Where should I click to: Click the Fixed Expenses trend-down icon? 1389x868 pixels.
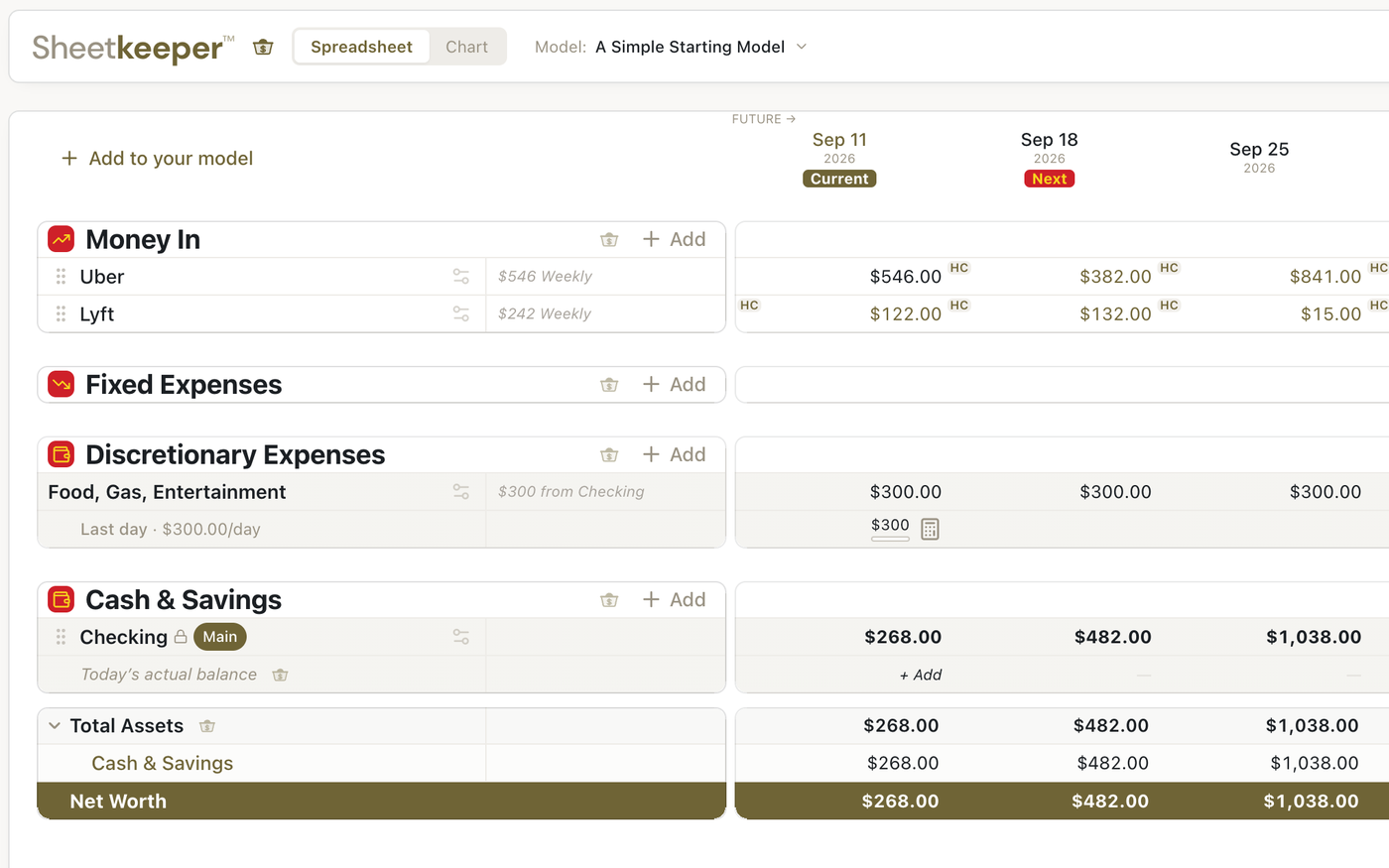(x=62, y=384)
